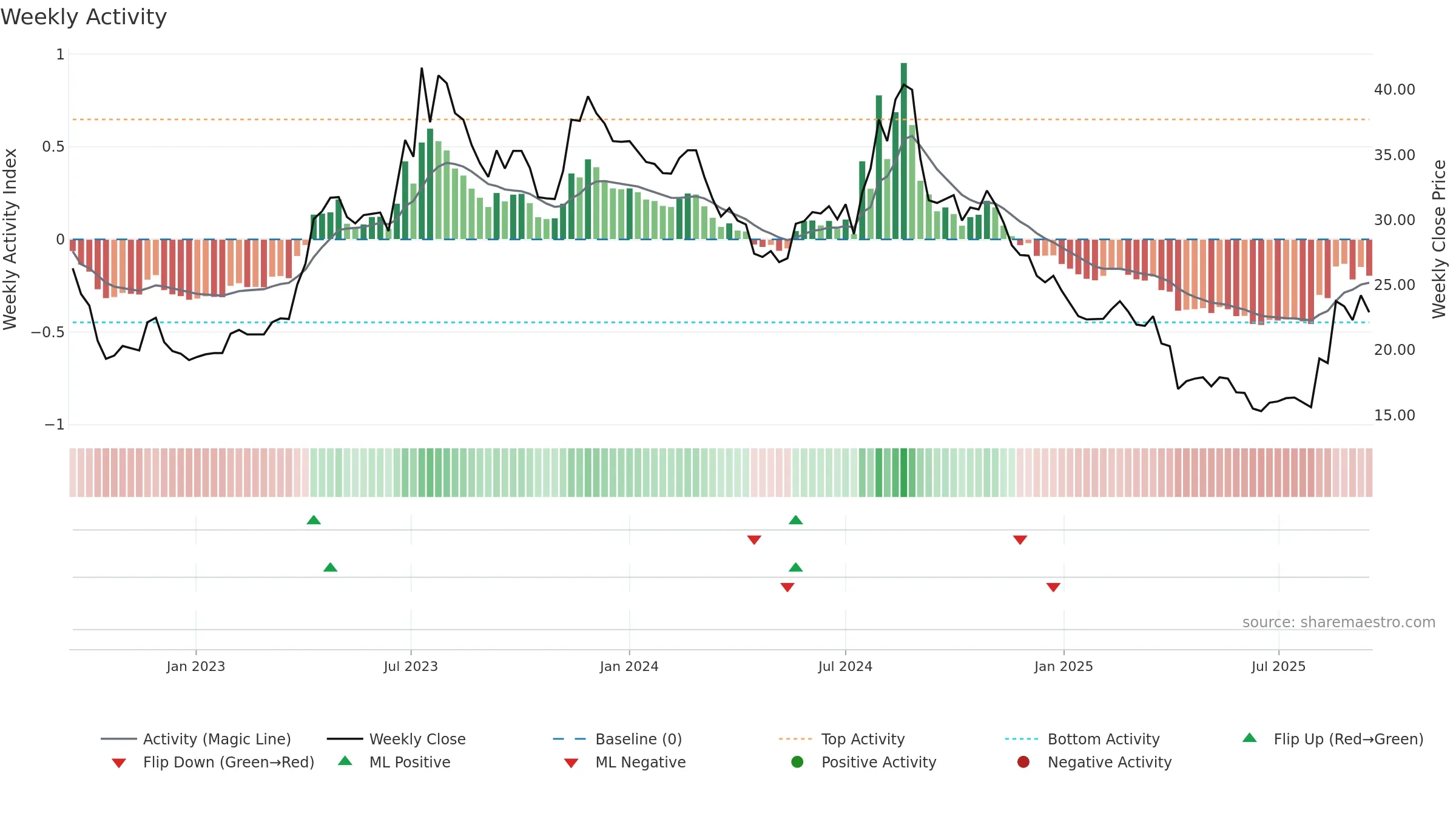Toggle the Positive Activity legend entry
This screenshot has height=819, width=1456.
864,762
